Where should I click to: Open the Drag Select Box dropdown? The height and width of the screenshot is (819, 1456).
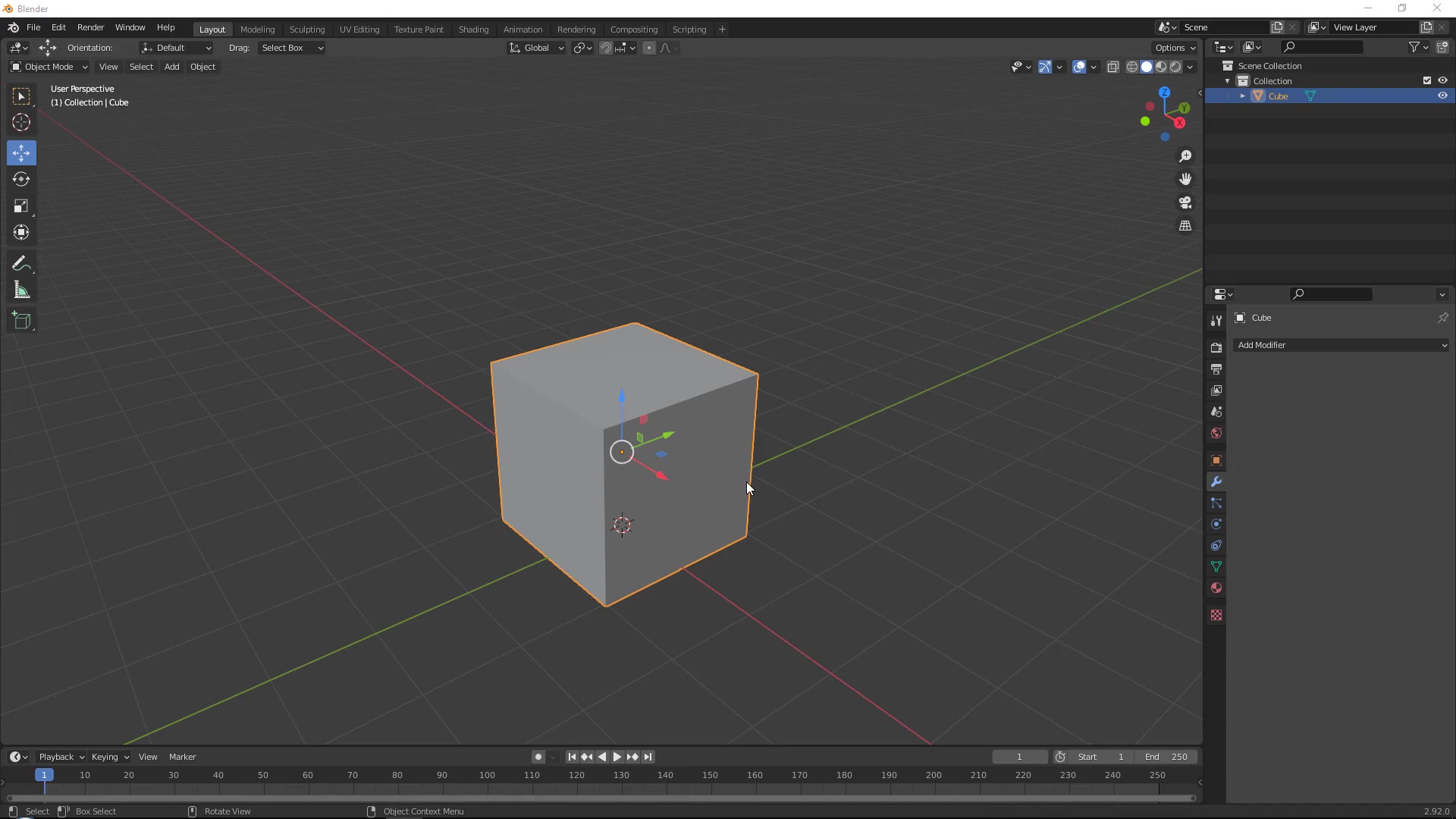coord(292,48)
